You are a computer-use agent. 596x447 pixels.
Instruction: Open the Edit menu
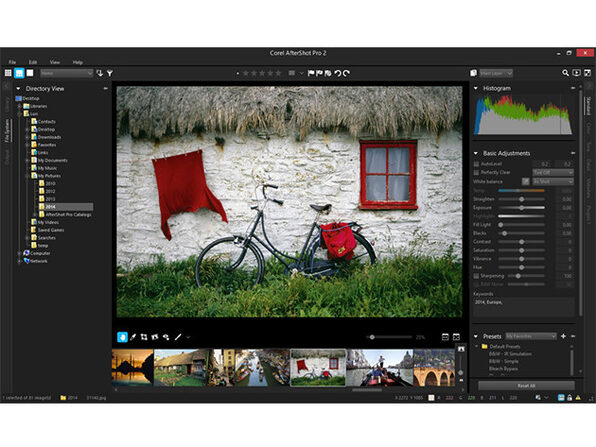pos(33,62)
